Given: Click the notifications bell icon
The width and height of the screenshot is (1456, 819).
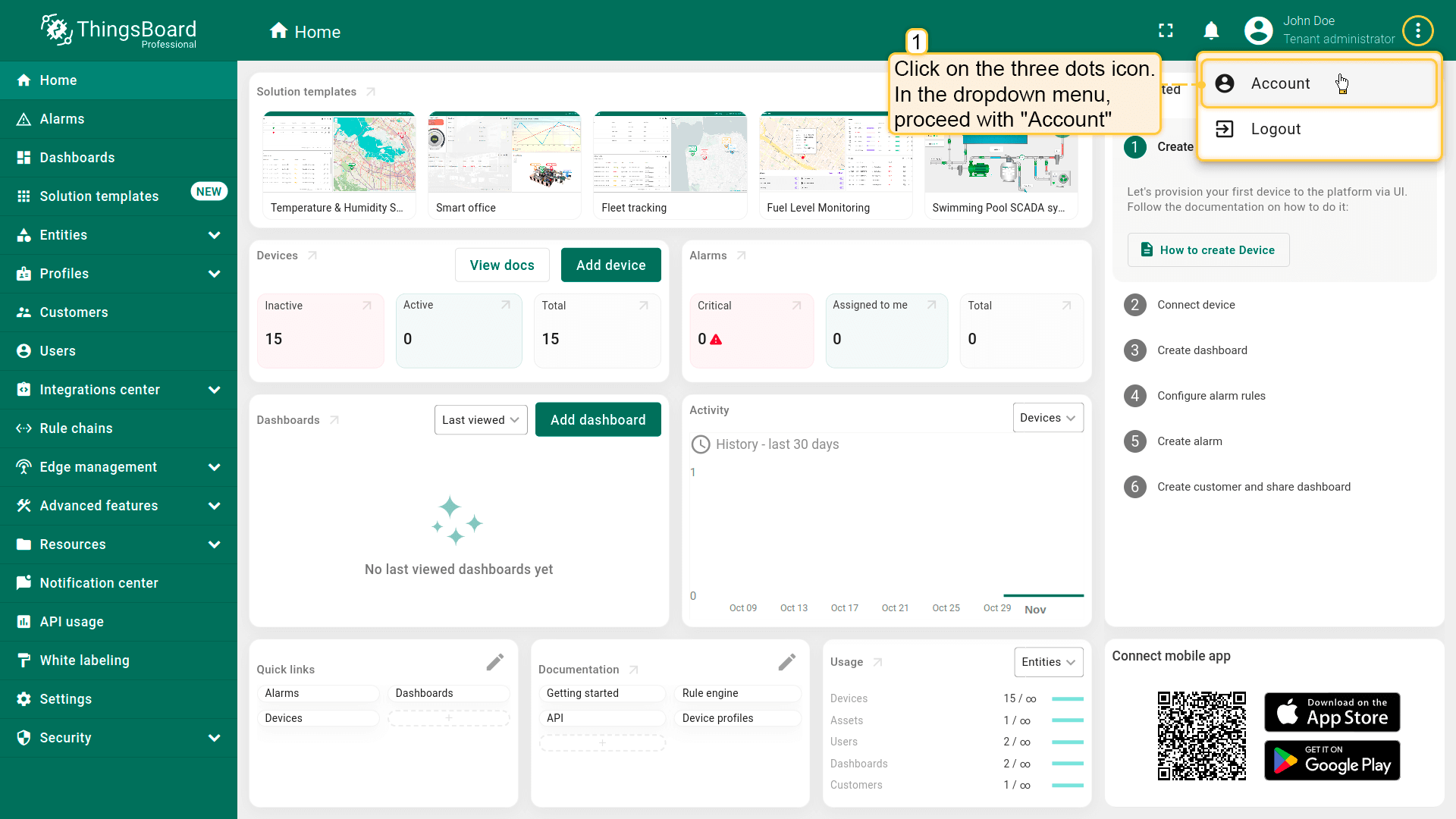Looking at the screenshot, I should tap(1211, 31).
